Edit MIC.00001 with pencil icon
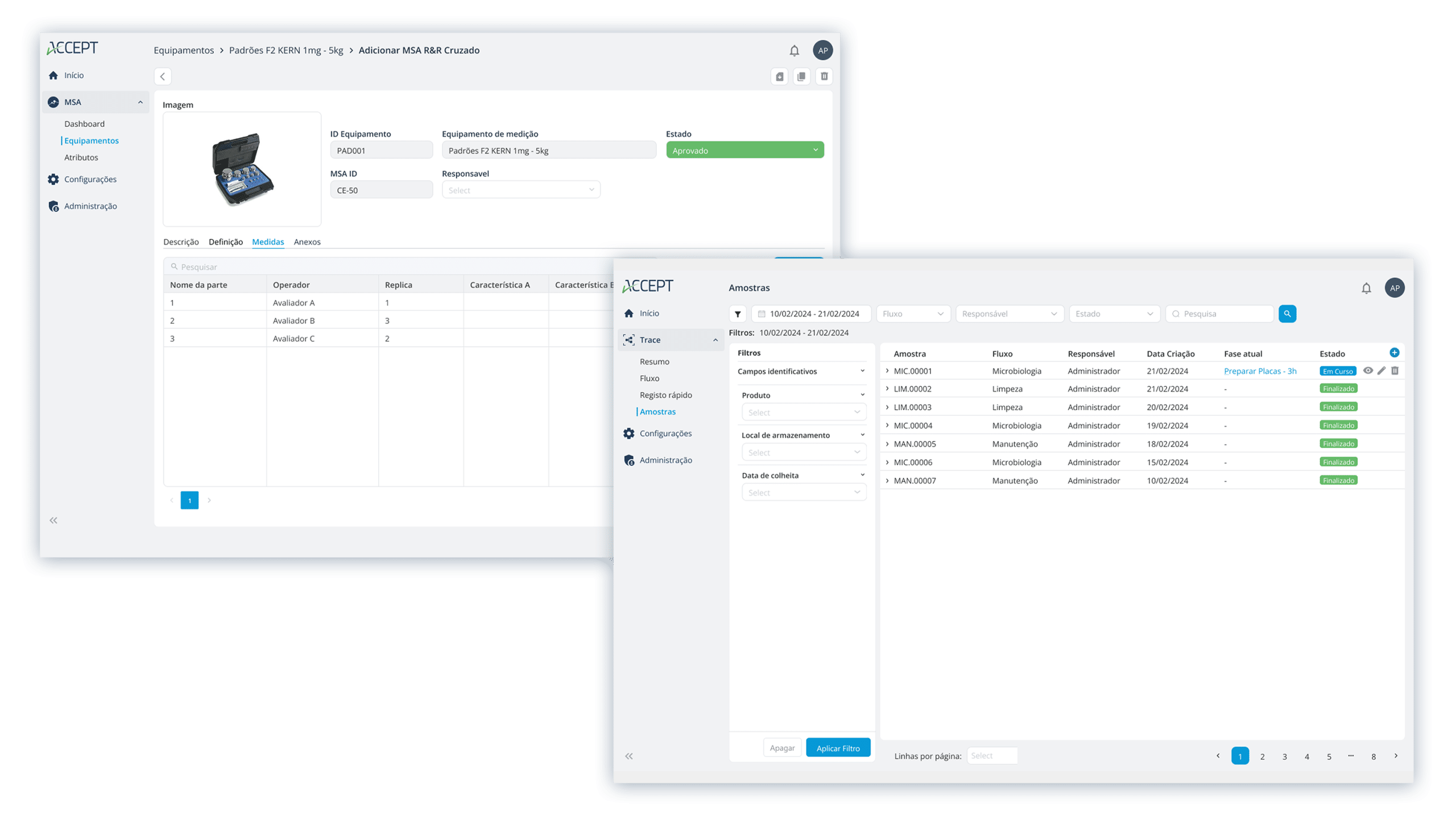1456x814 pixels. (x=1381, y=371)
